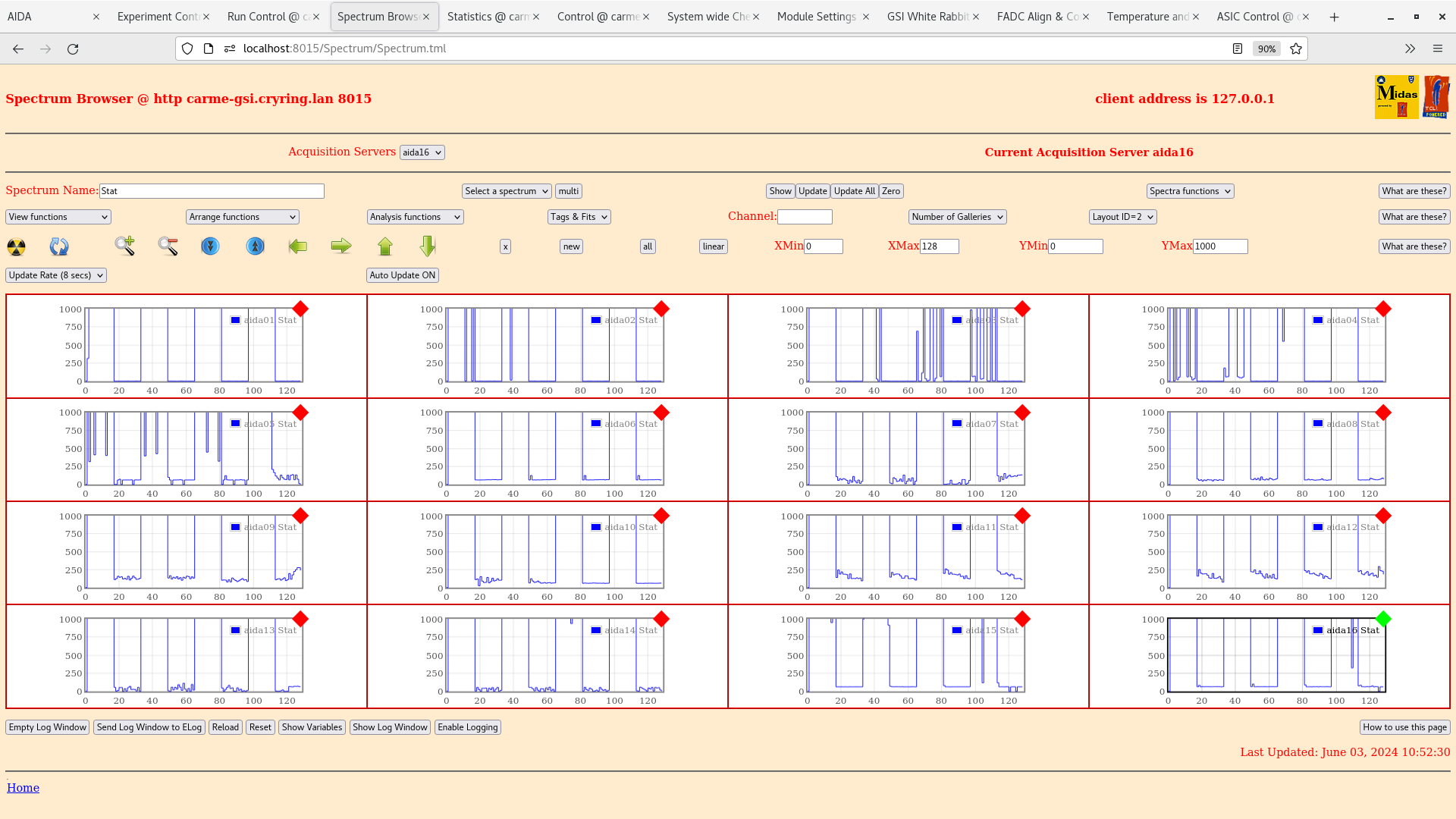Click the Update All button

[x=854, y=190]
